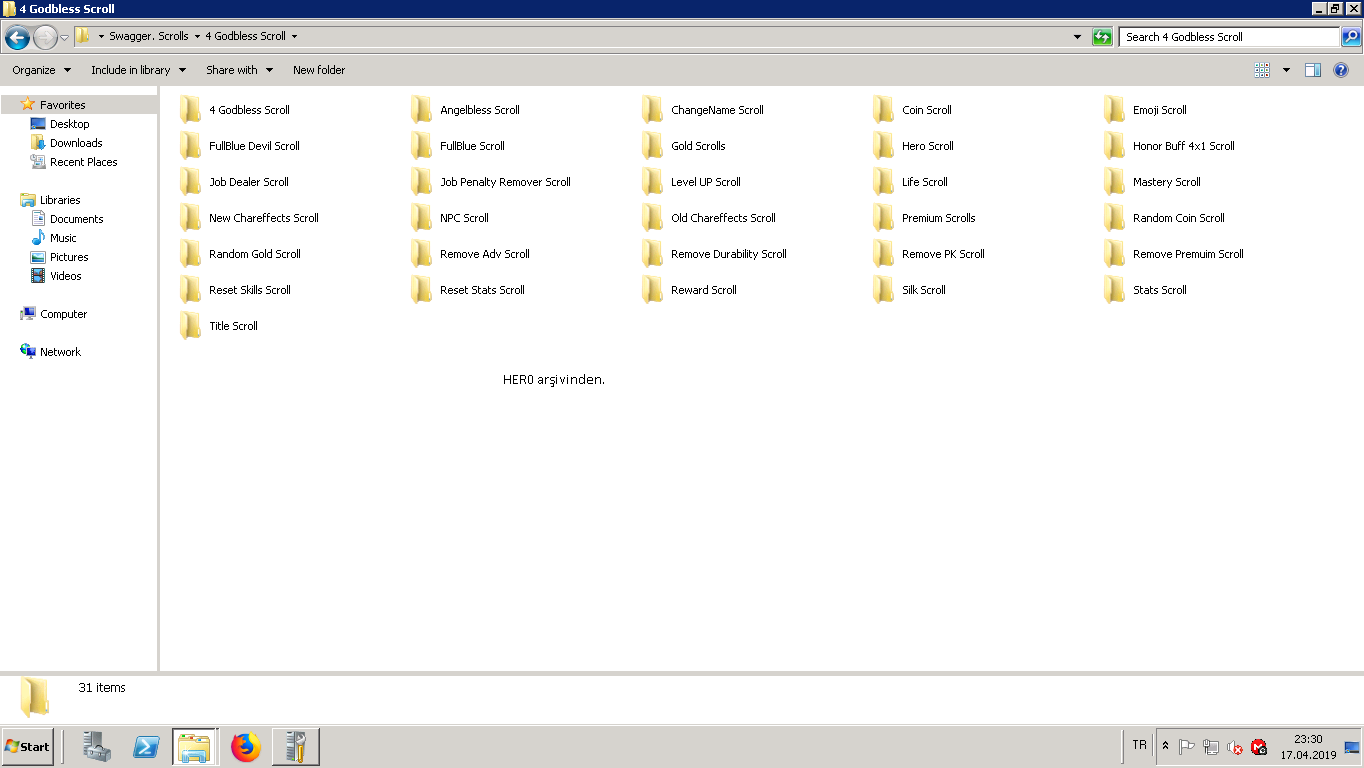The width and height of the screenshot is (1364, 768).
Task: Click the New folder button
Action: coord(319,70)
